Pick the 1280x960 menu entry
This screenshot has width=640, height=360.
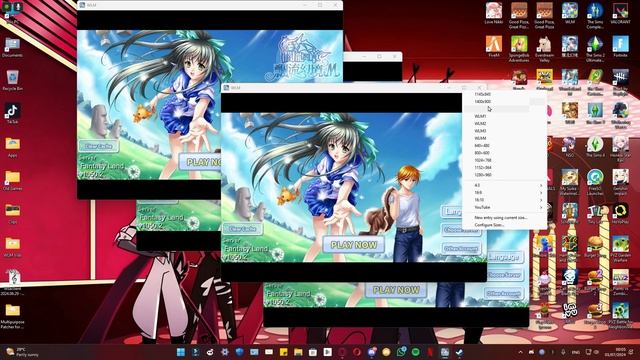tap(504, 175)
